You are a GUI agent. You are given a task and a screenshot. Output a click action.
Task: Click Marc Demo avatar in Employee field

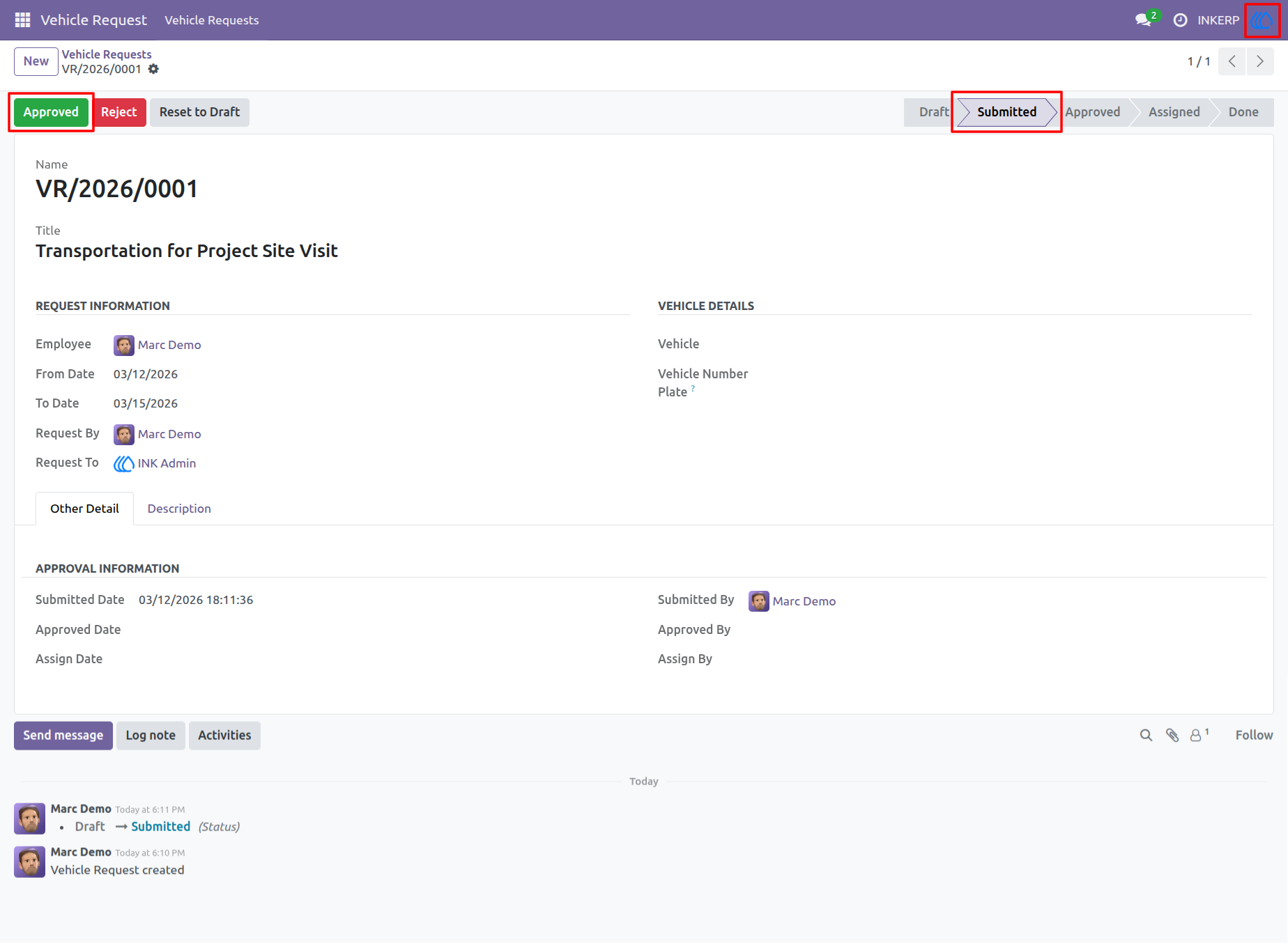pos(124,345)
